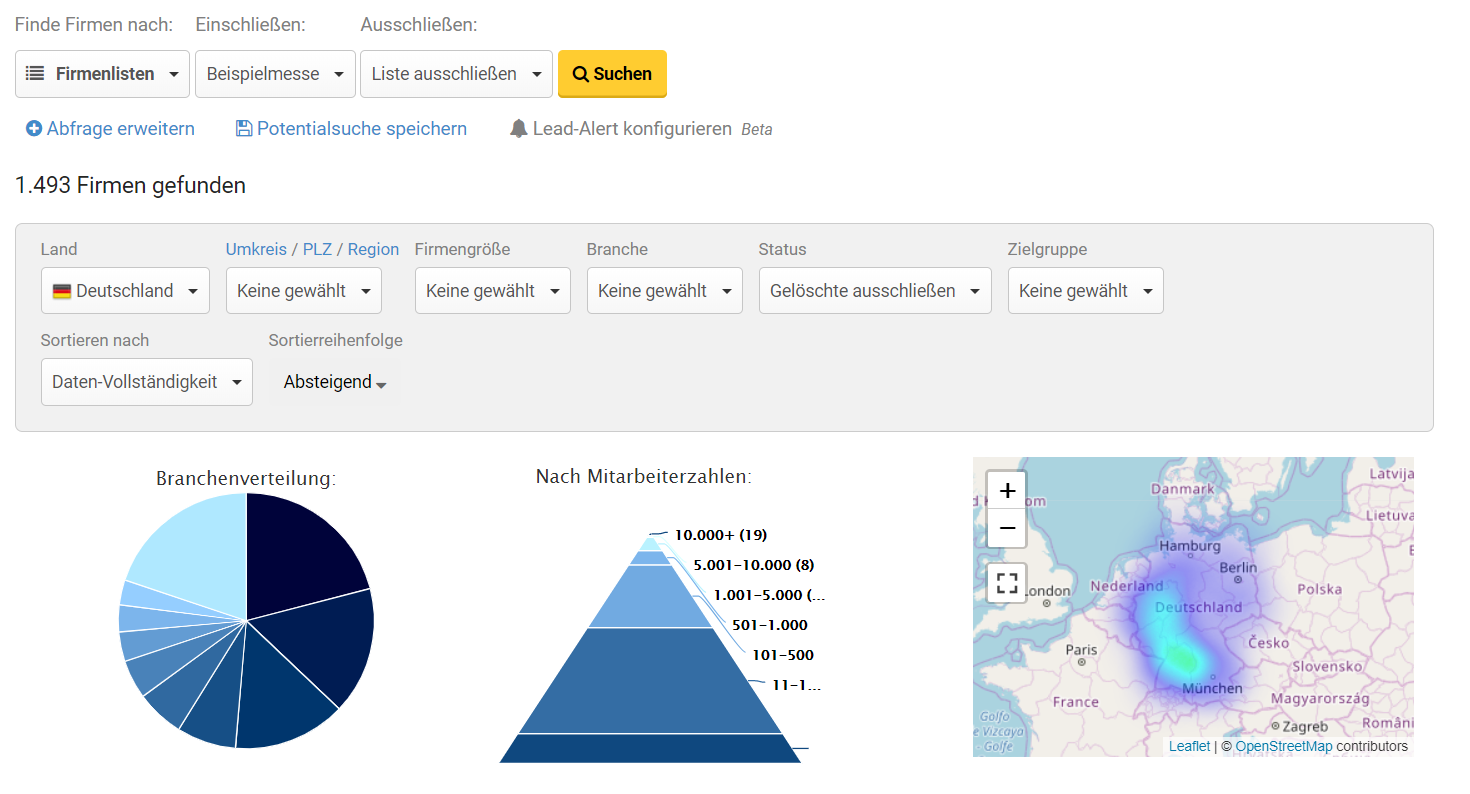Click the plus icon beside Abfrage erweitern
1470x794 pixels.
click(x=34, y=129)
